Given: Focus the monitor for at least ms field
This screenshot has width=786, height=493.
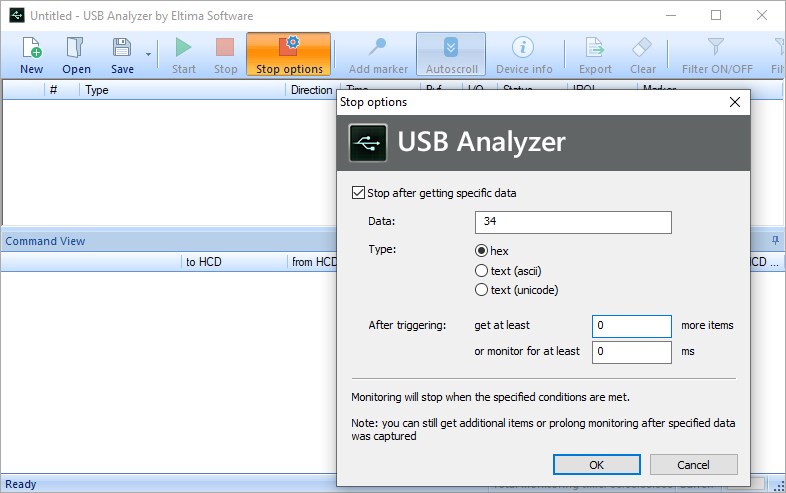Looking at the screenshot, I should [x=632, y=352].
